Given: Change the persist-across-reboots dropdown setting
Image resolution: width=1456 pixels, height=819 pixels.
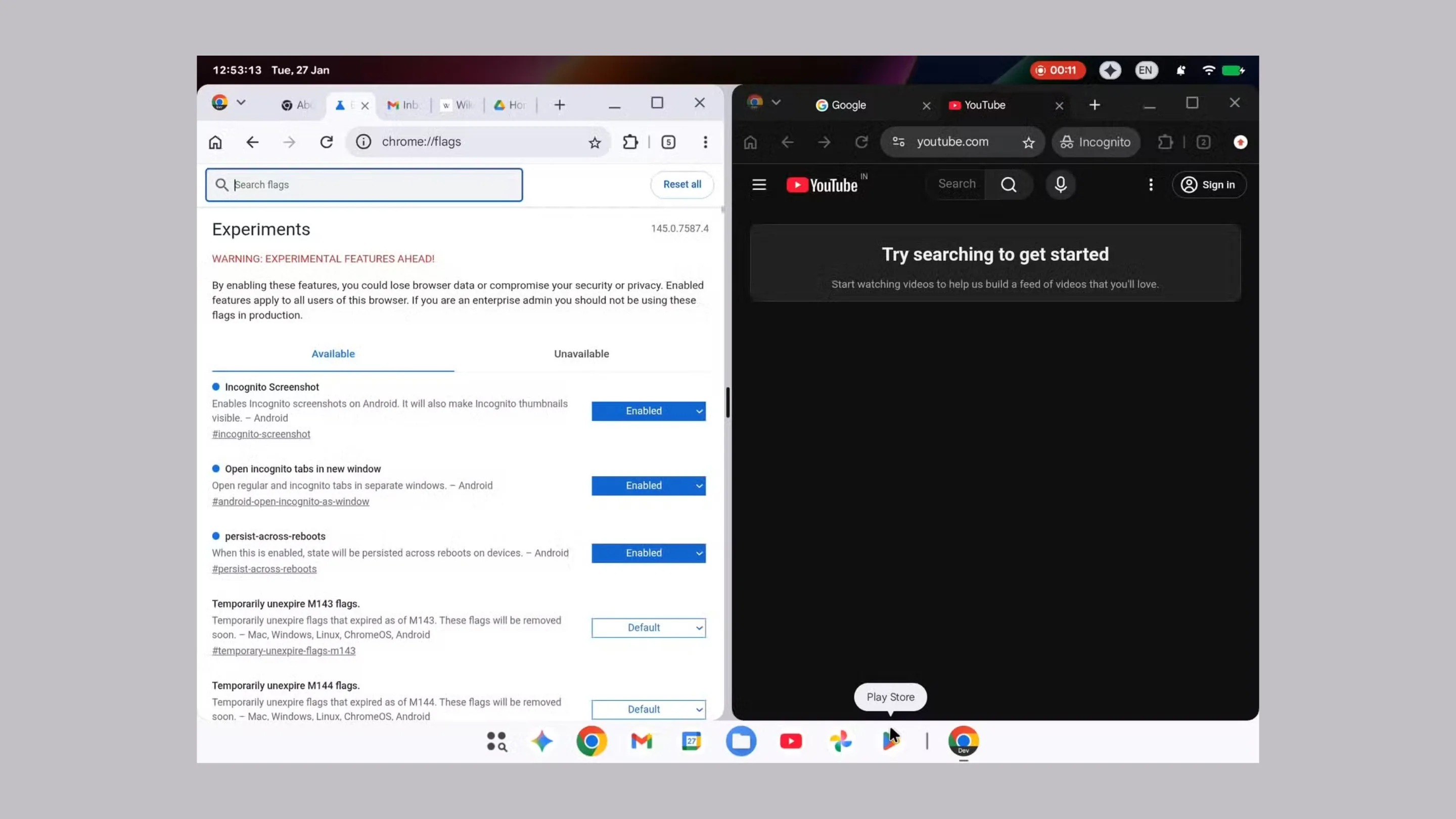Looking at the screenshot, I should coord(648,553).
